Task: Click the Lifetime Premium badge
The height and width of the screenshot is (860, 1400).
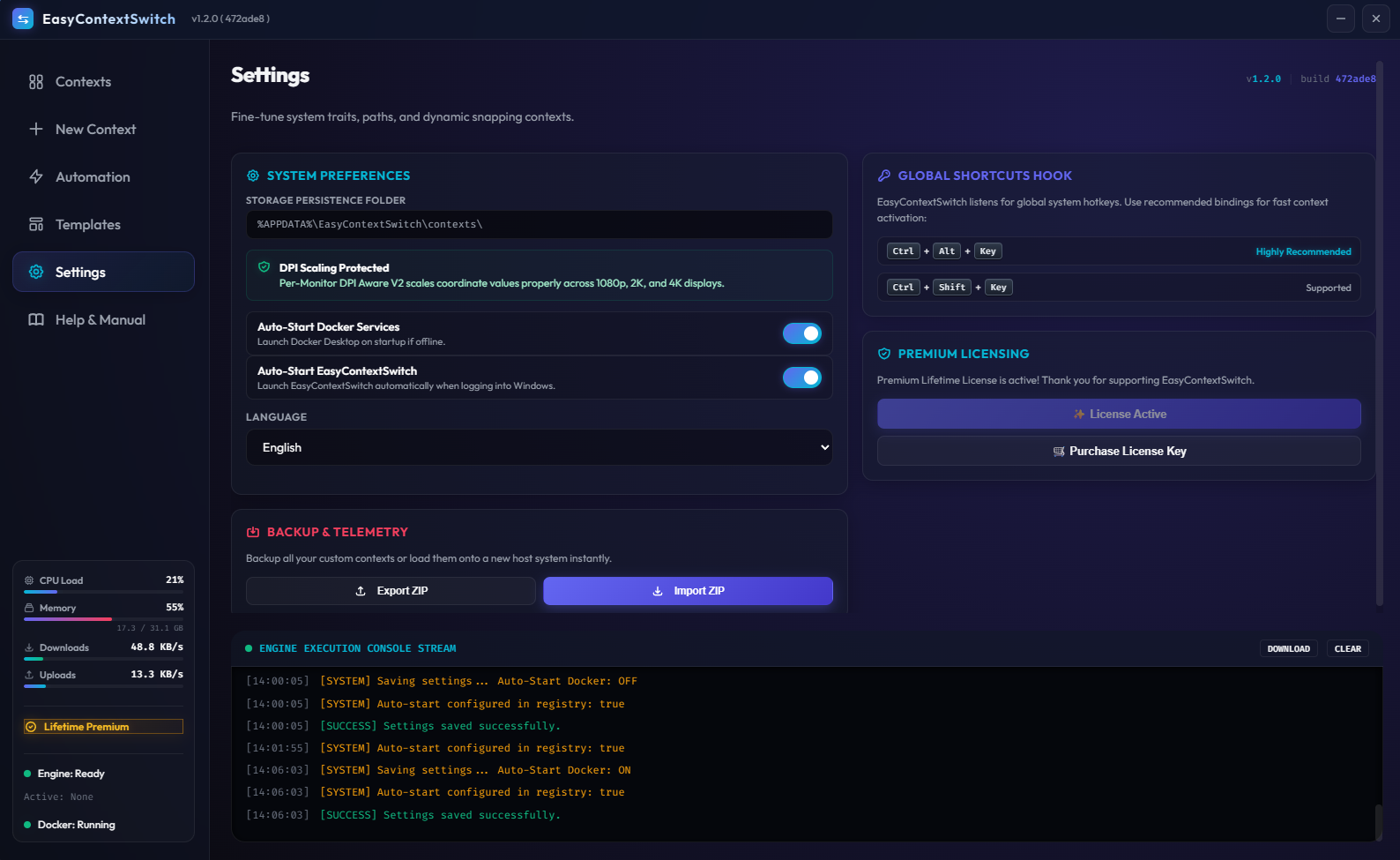Action: (x=103, y=727)
